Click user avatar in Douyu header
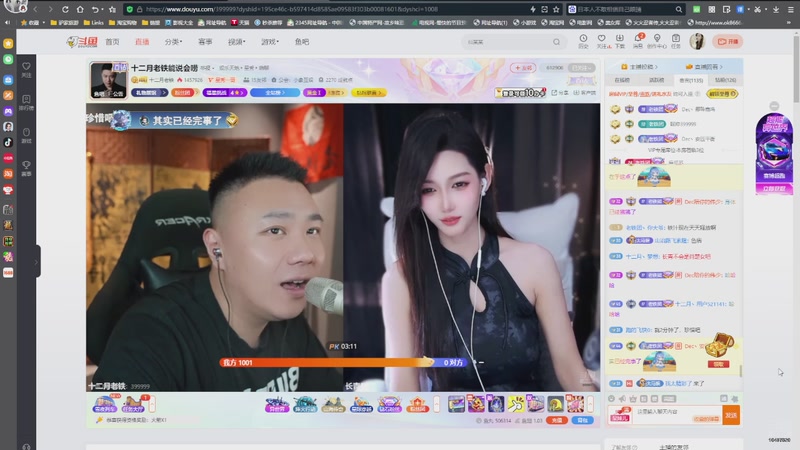800x450 pixels. 697,41
